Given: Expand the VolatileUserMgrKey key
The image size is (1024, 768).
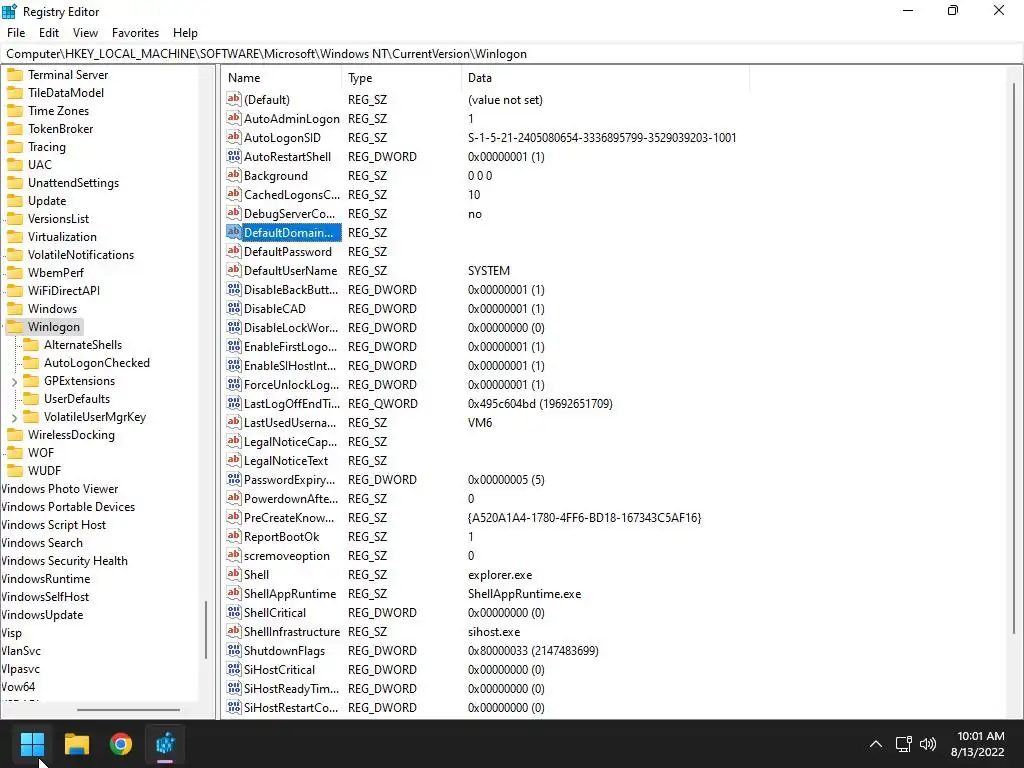Looking at the screenshot, I should (x=14, y=417).
